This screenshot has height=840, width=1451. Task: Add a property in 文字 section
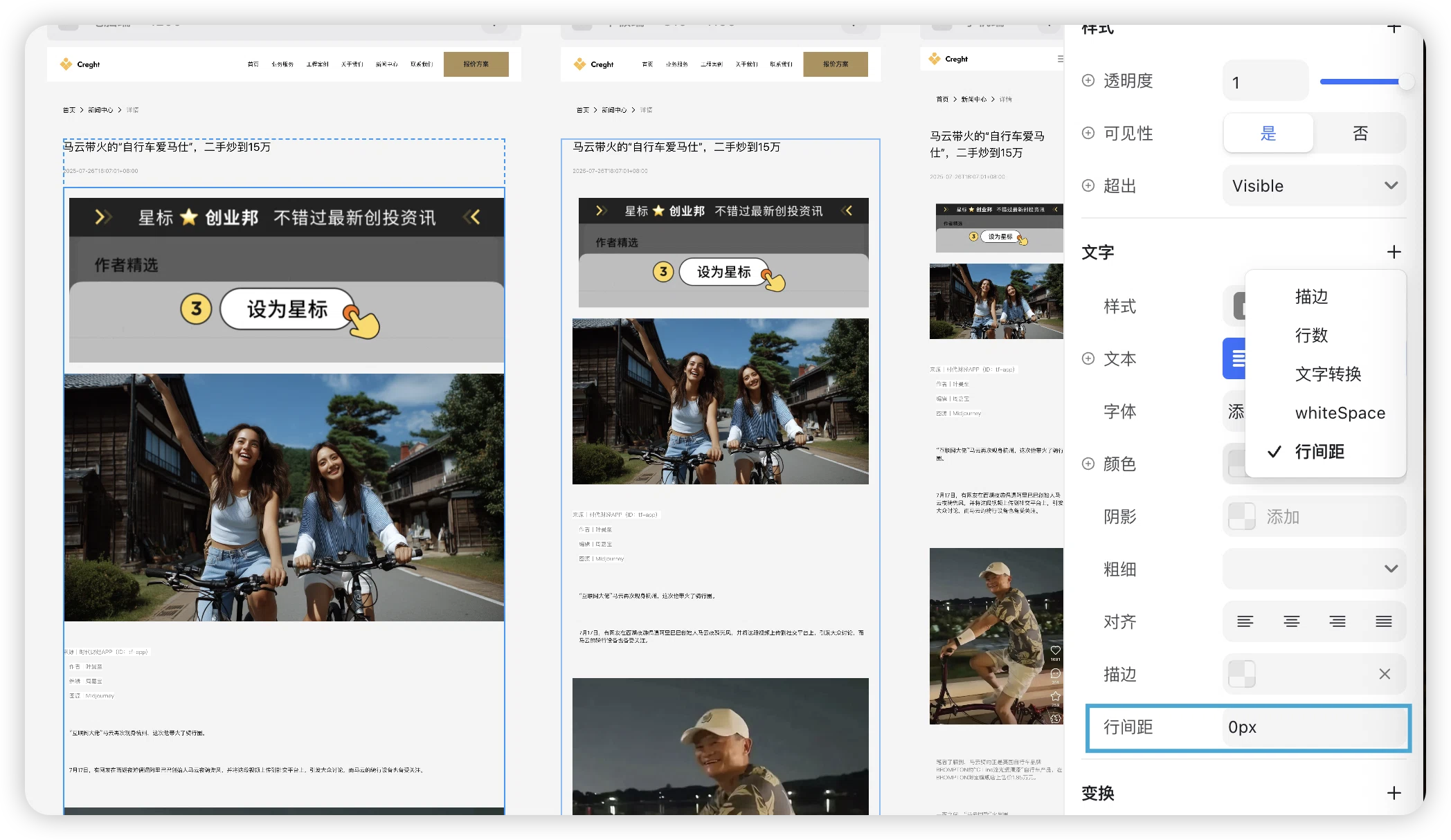[x=1394, y=252]
